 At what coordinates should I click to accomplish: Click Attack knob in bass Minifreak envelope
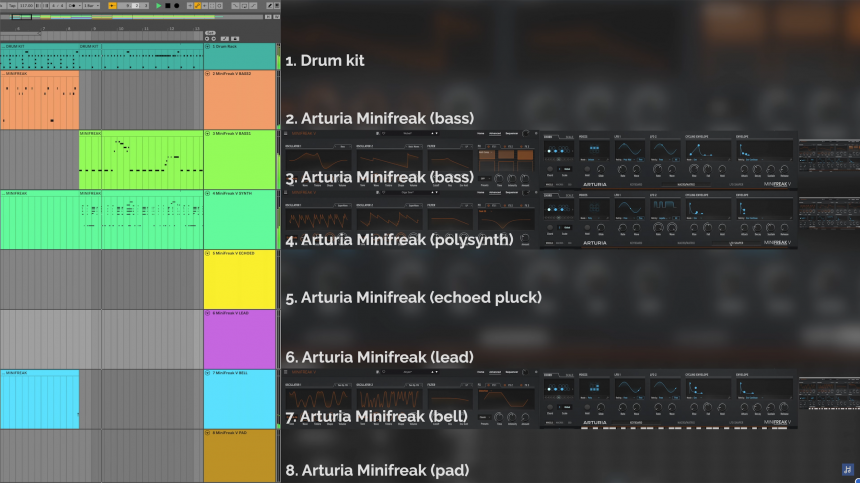pos(744,169)
